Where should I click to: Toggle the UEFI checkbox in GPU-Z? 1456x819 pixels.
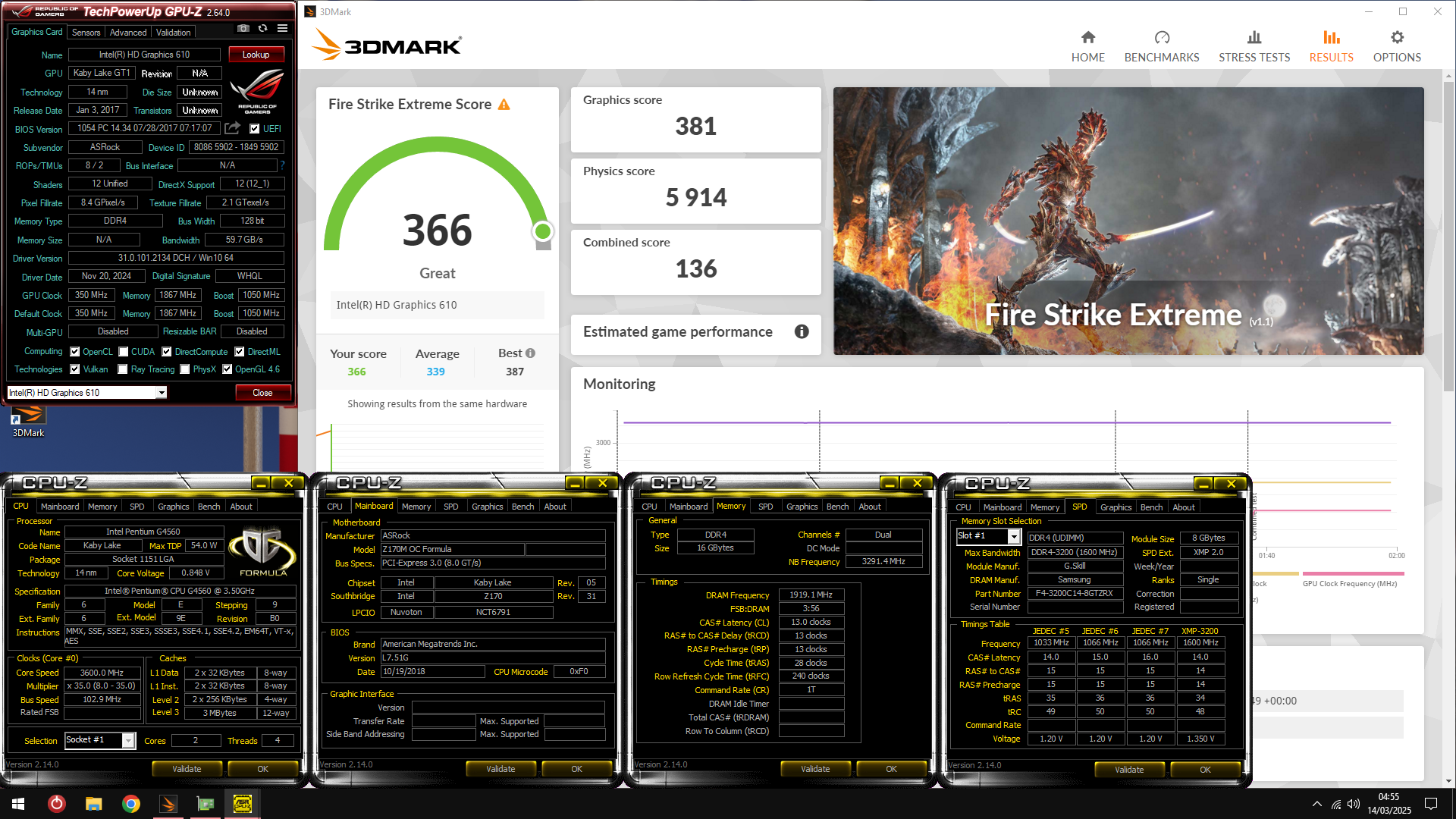[x=255, y=129]
